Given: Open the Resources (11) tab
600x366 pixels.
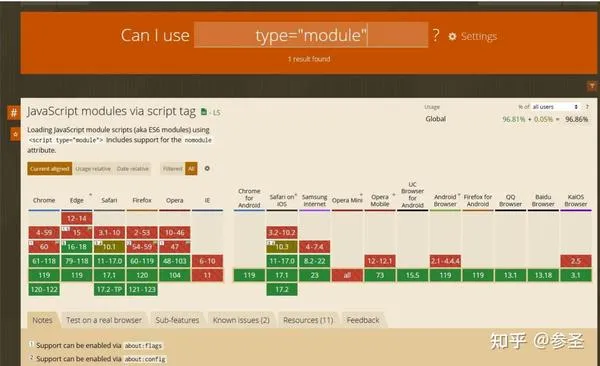Looking at the screenshot, I should coord(308,320).
